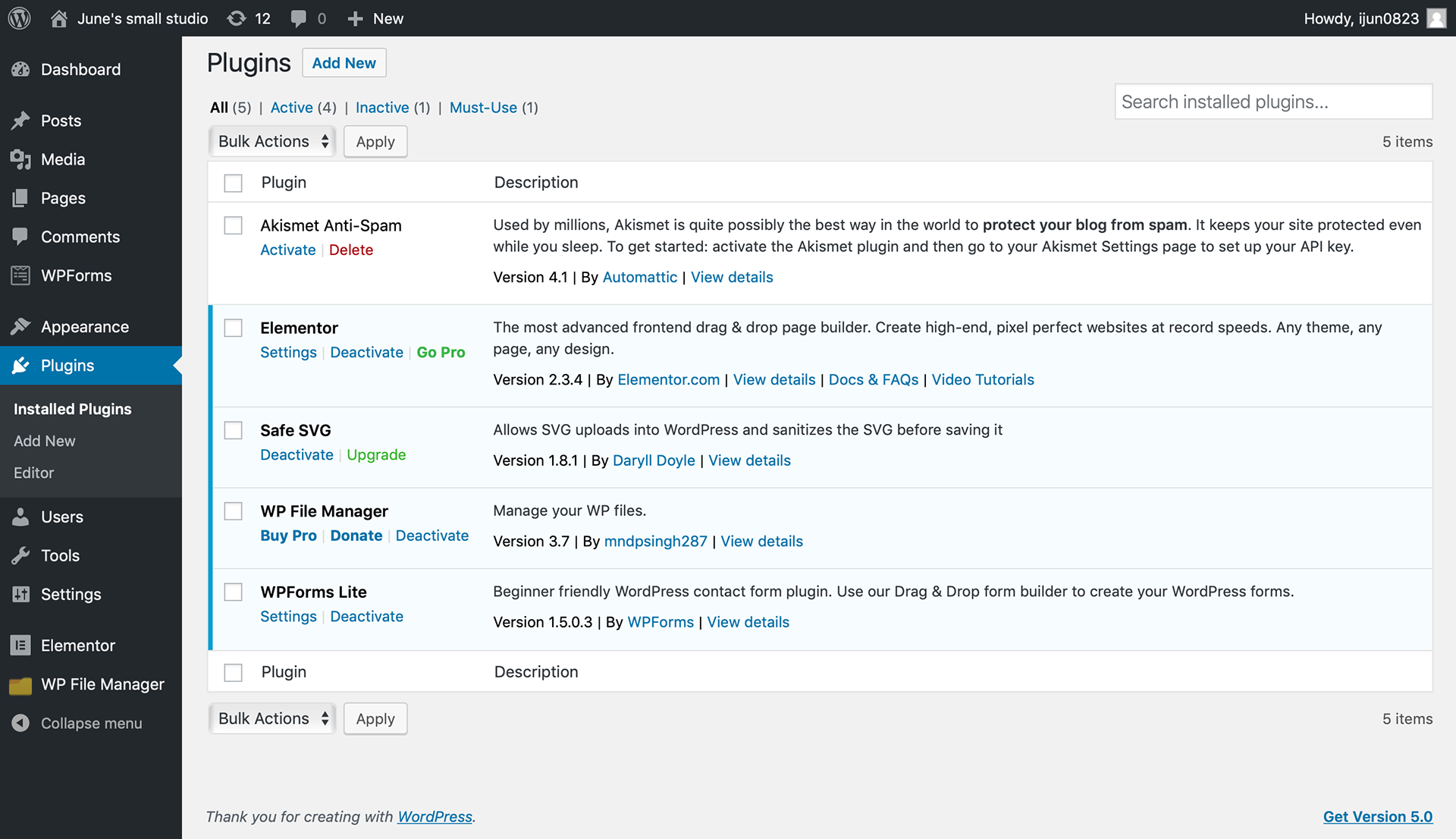Viewport: 1456px width, 839px height.
Task: Toggle the select-all checkbox in table header
Action: click(234, 183)
